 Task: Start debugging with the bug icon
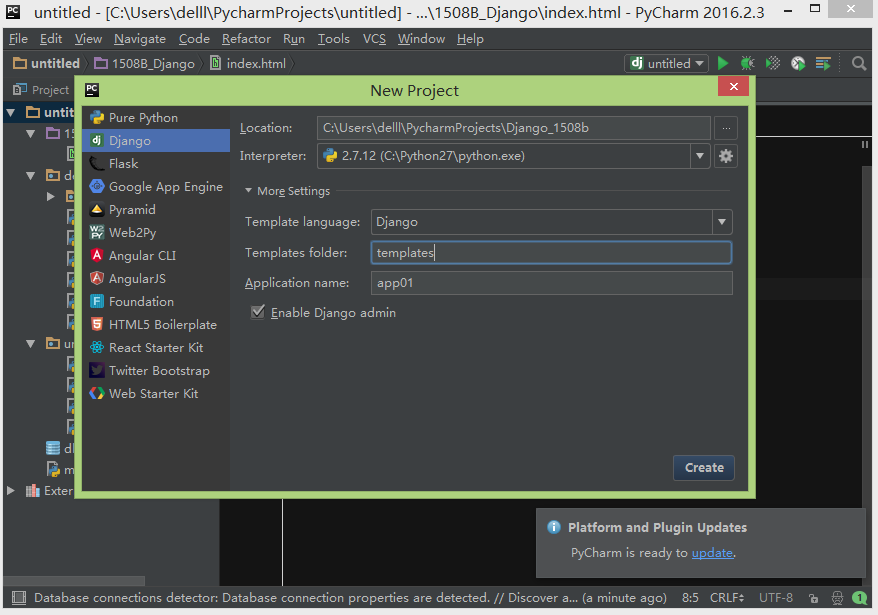click(x=748, y=63)
